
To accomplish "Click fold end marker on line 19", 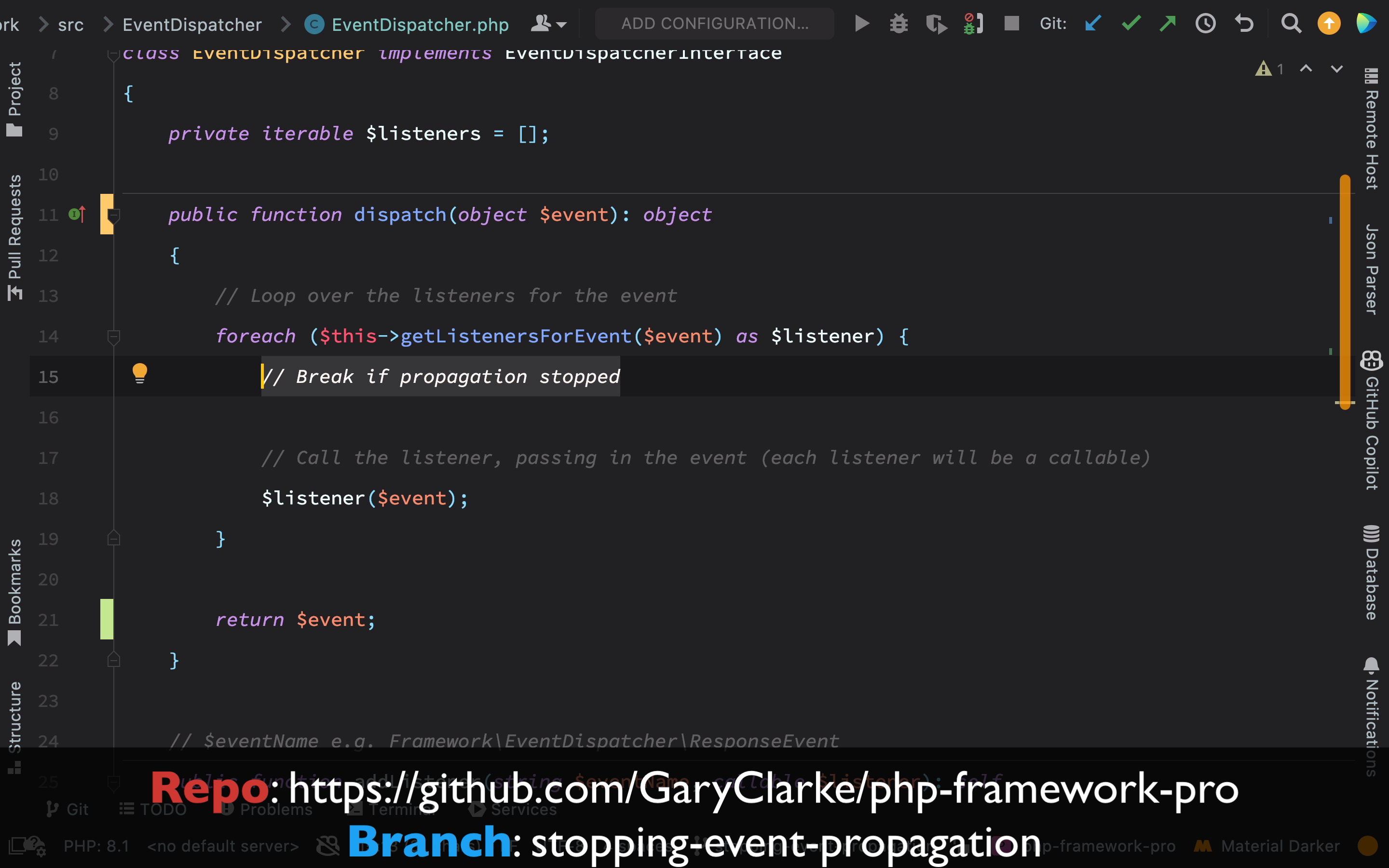I will [x=114, y=538].
